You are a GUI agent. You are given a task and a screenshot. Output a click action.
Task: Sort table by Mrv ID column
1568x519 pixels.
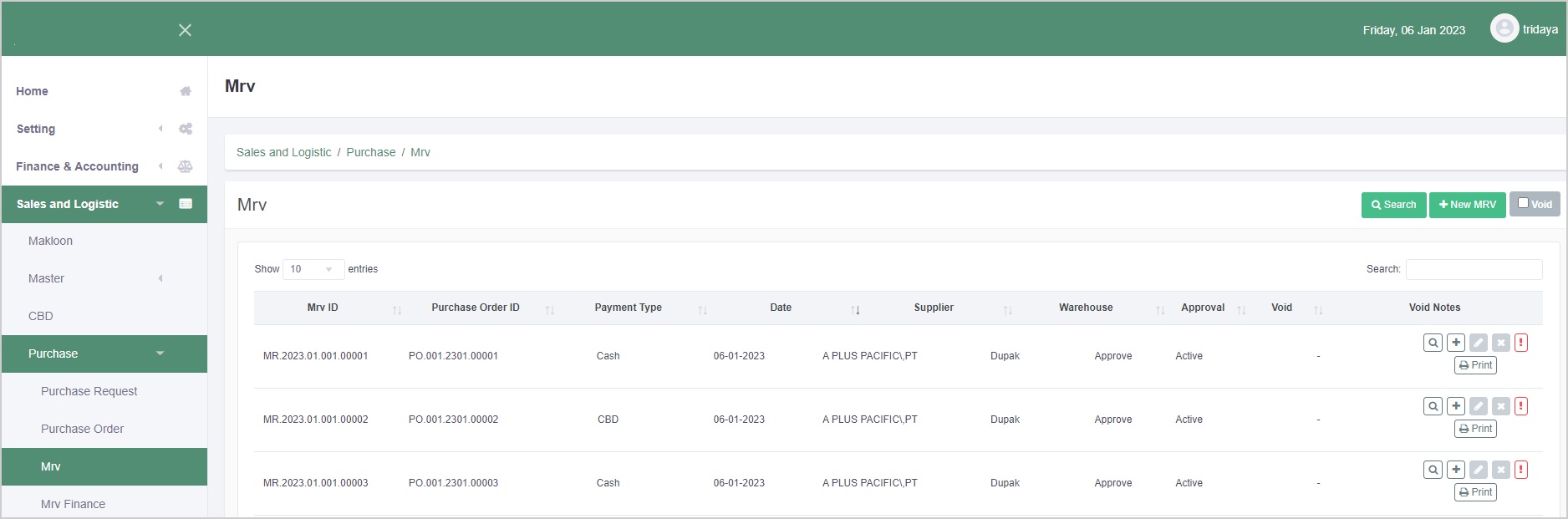coord(323,308)
